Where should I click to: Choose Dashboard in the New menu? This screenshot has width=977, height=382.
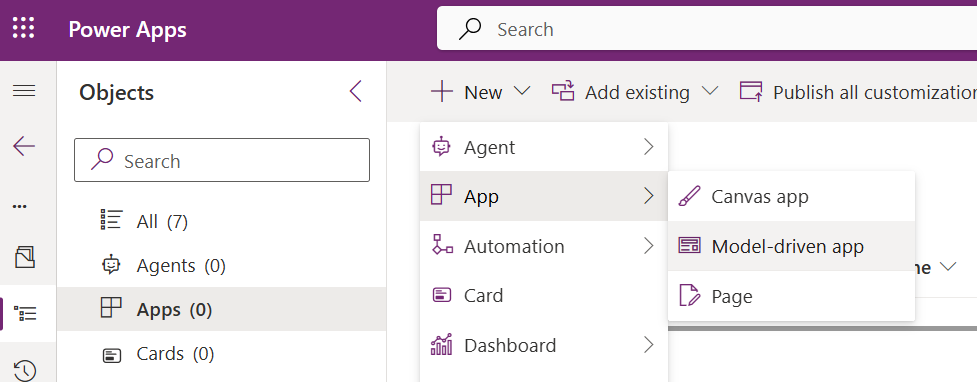(544, 345)
